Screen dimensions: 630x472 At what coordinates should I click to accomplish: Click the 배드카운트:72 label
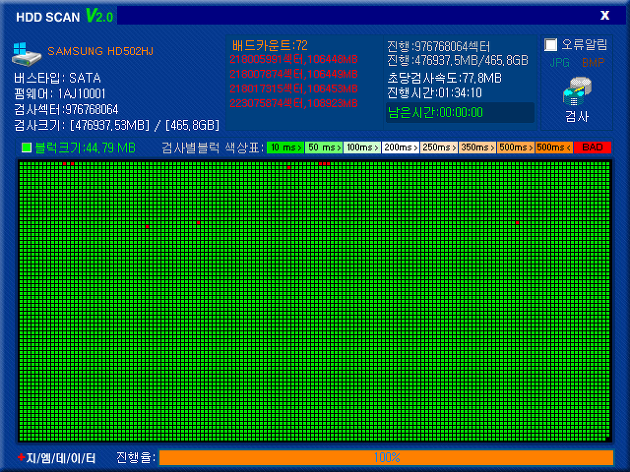270,45
